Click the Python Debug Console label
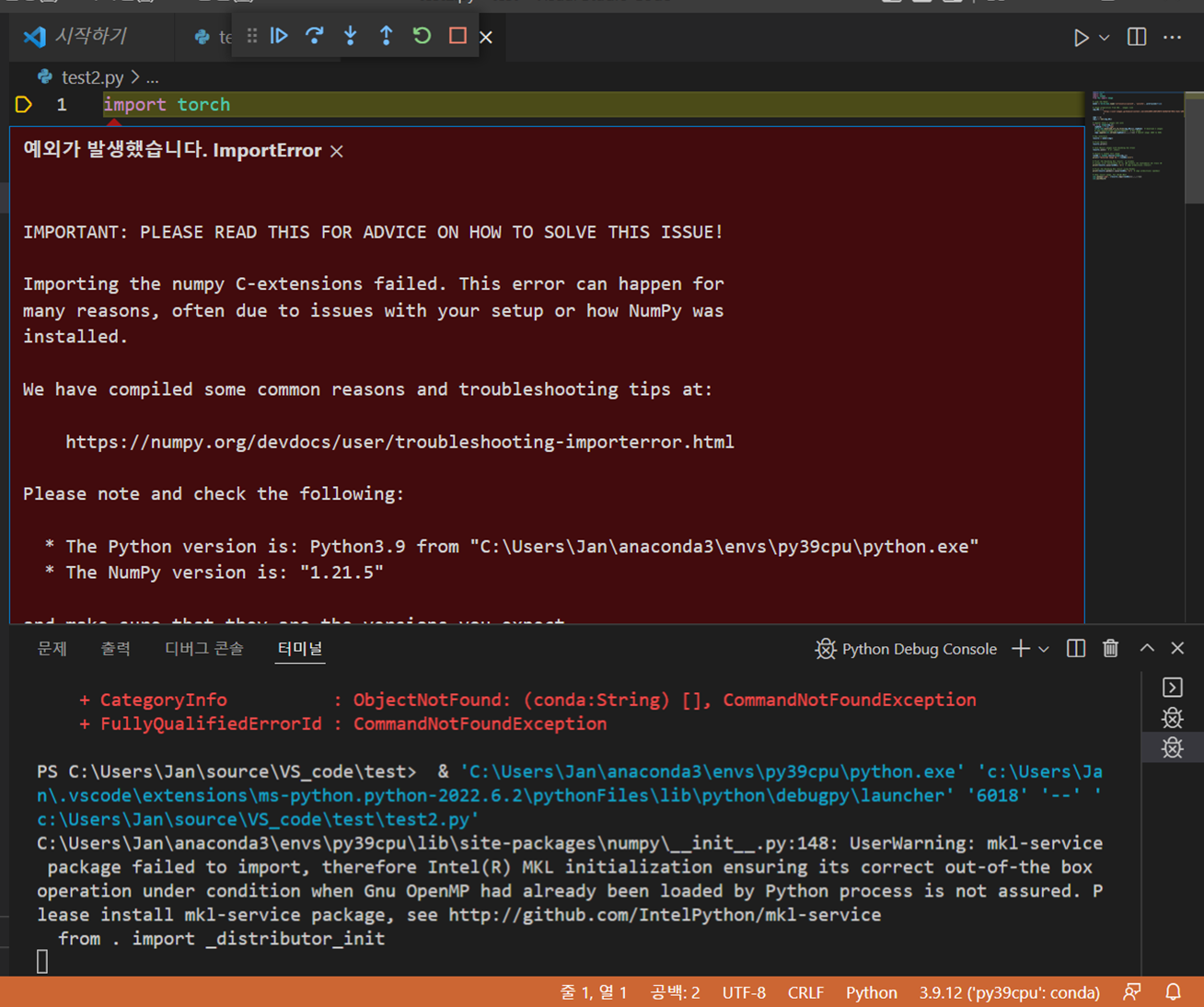The height and width of the screenshot is (1007, 1204). (919, 649)
